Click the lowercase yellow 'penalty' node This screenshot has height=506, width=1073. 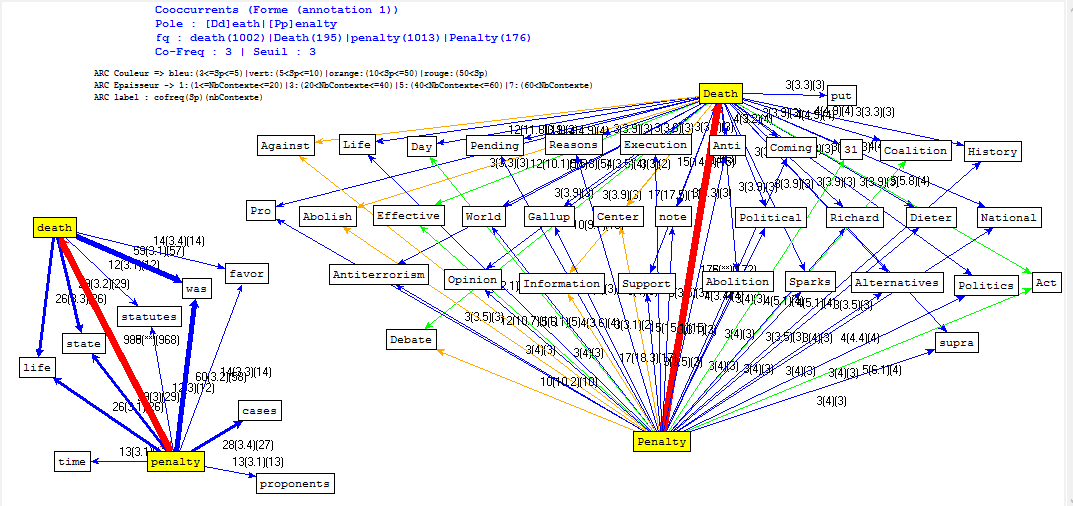pos(176,461)
